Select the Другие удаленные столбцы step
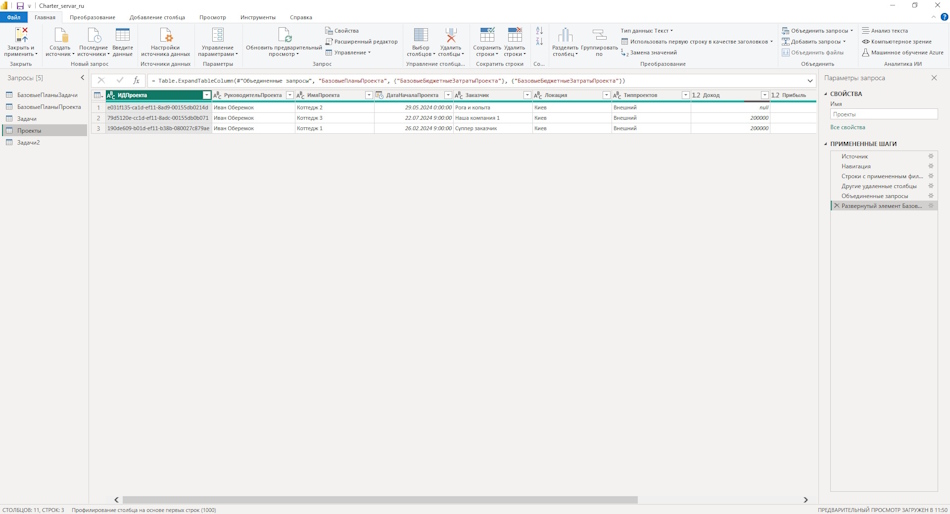950x514 pixels. coord(884,186)
